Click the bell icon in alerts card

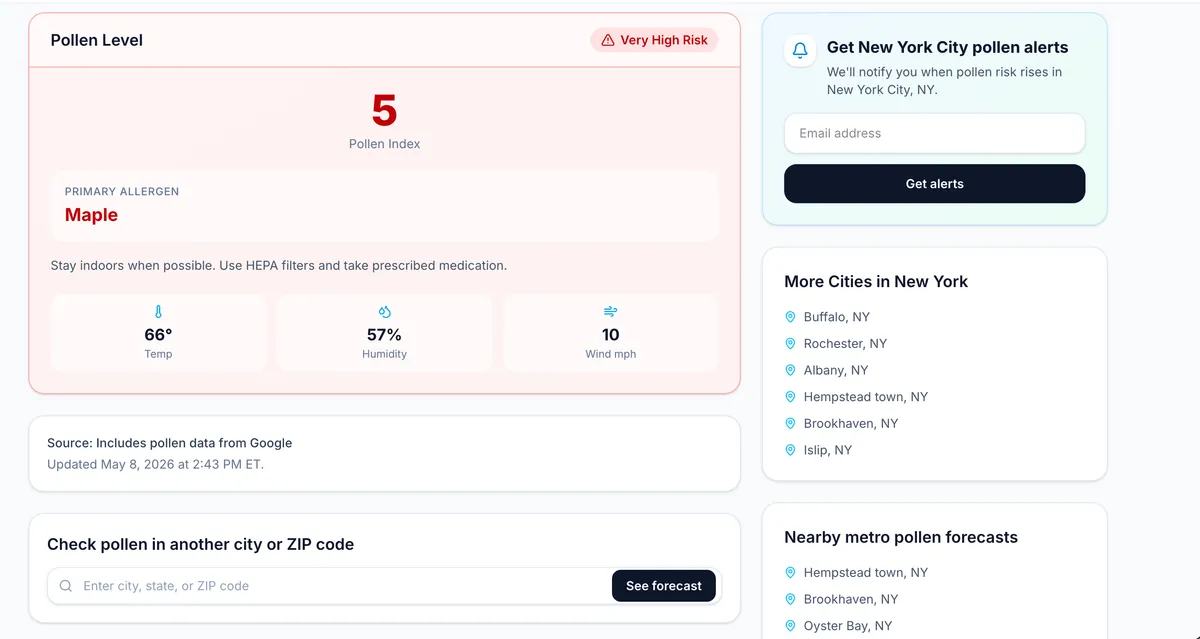coord(800,50)
